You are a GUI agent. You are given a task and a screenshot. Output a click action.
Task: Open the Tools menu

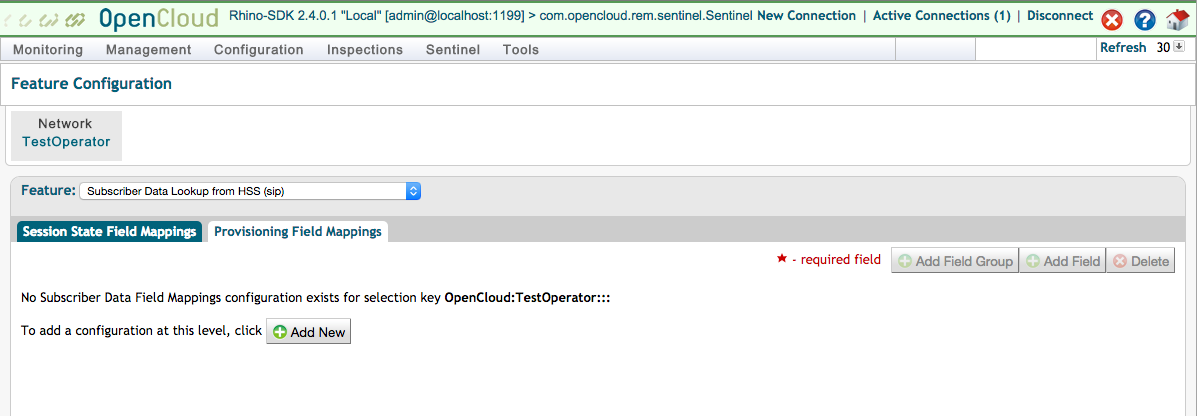tap(521, 50)
